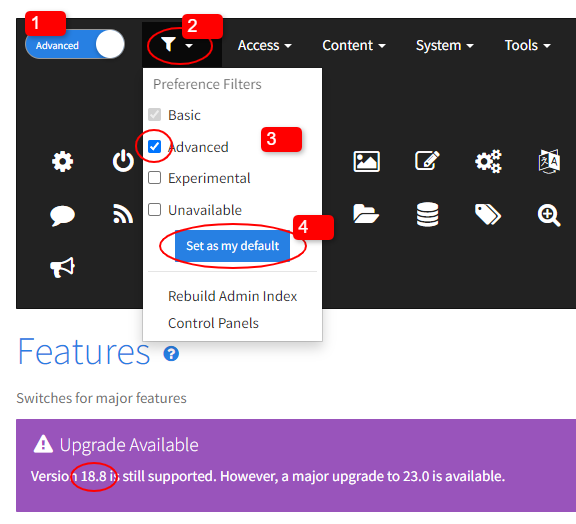This screenshot has width=576, height=524.
Task: Open the image gallery icon
Action: point(366,161)
